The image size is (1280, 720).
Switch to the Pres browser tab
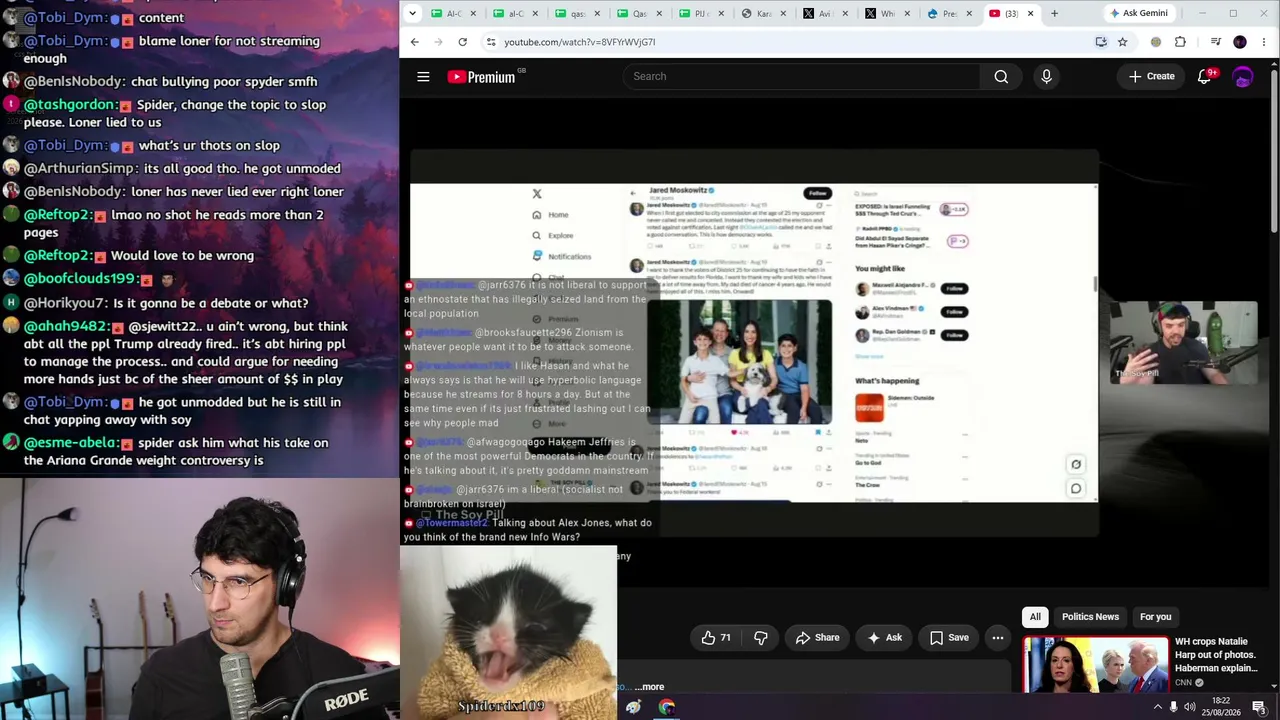(950, 13)
